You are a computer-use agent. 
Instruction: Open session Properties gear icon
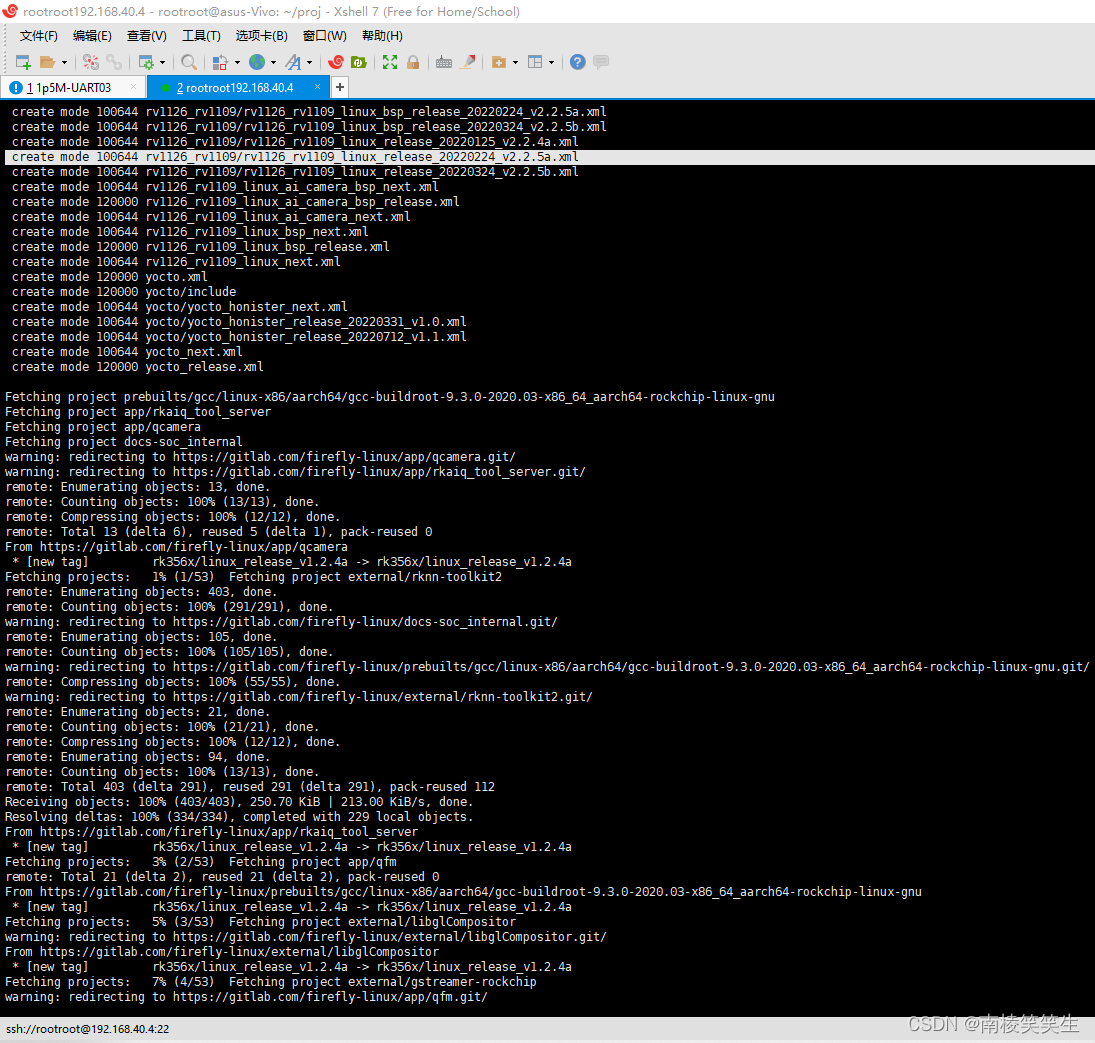click(x=146, y=62)
